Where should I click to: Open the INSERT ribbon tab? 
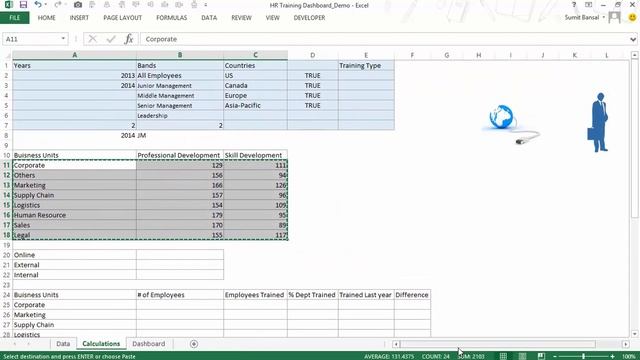tap(79, 18)
